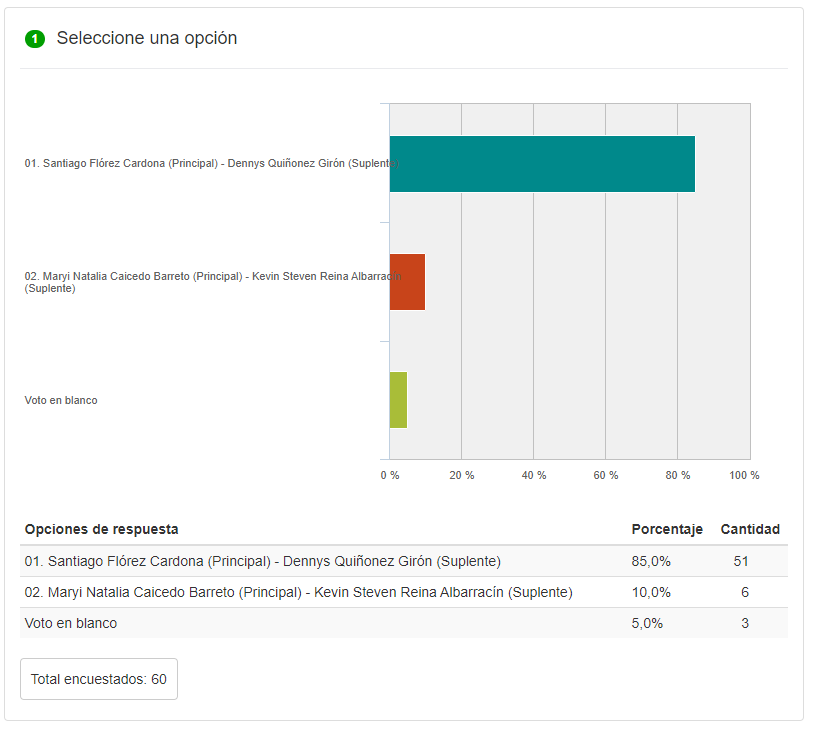
Task: Click the green number 1 question badge
Action: 35,38
